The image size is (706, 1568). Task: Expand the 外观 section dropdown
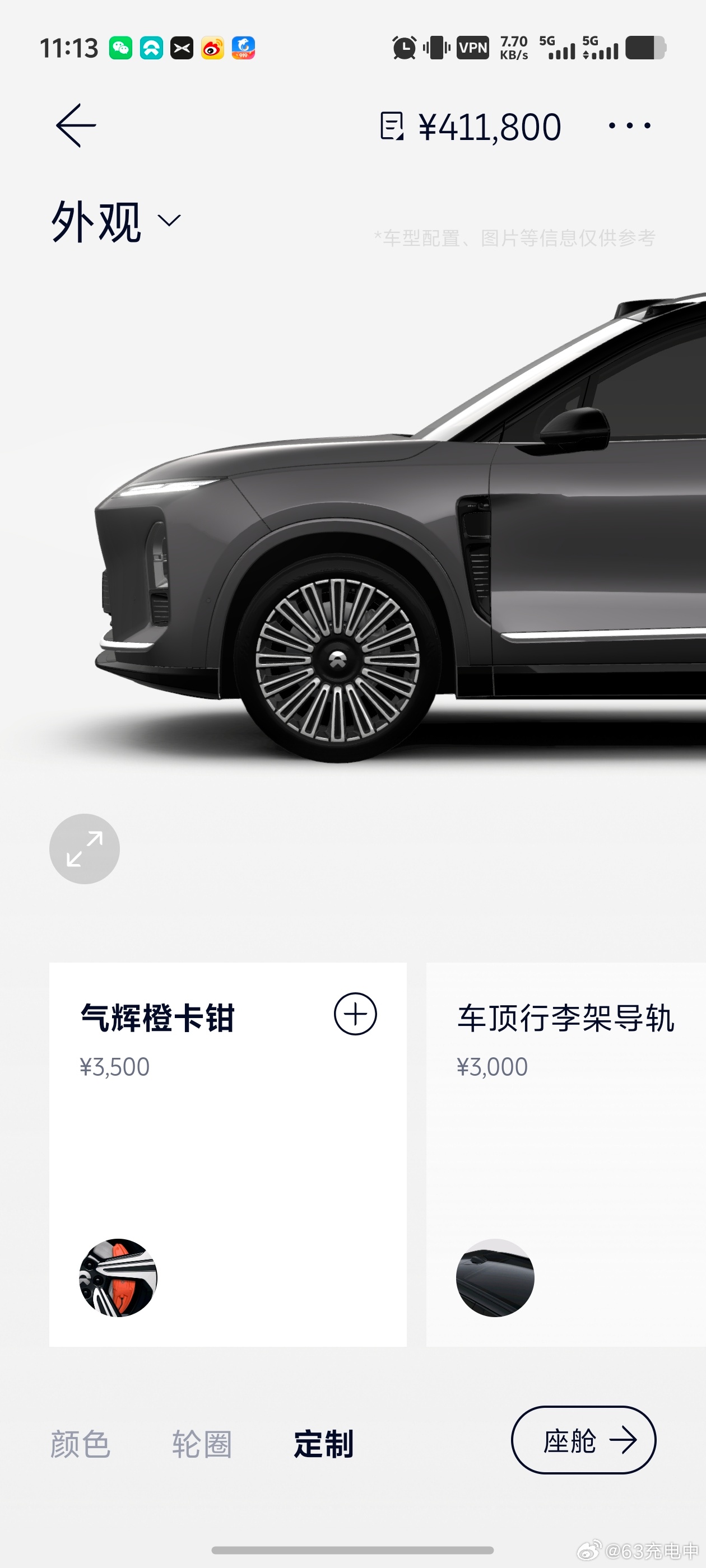coord(116,221)
